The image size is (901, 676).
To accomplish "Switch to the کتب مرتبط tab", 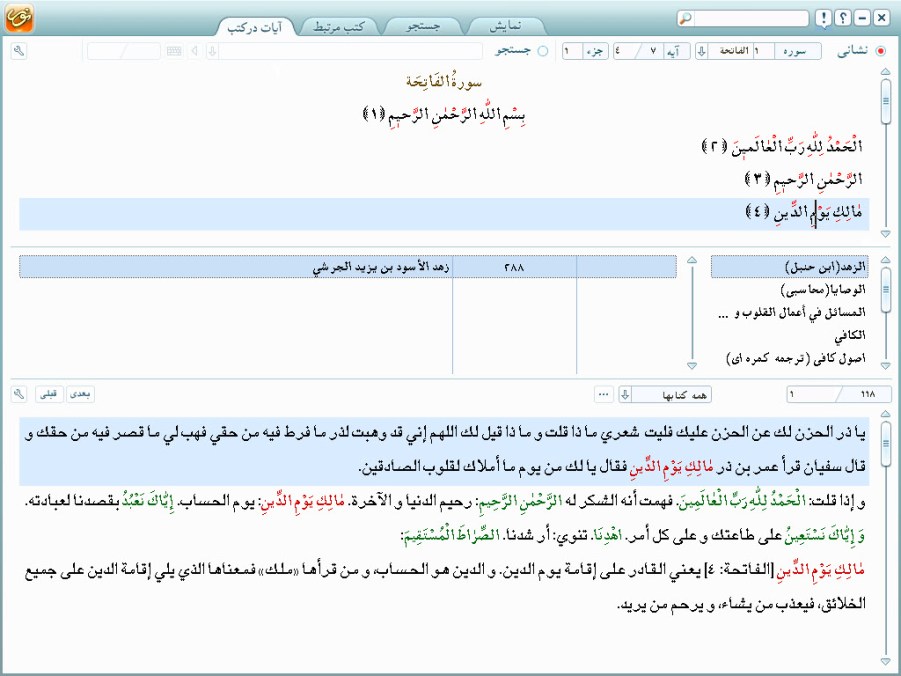I will (x=338, y=27).
